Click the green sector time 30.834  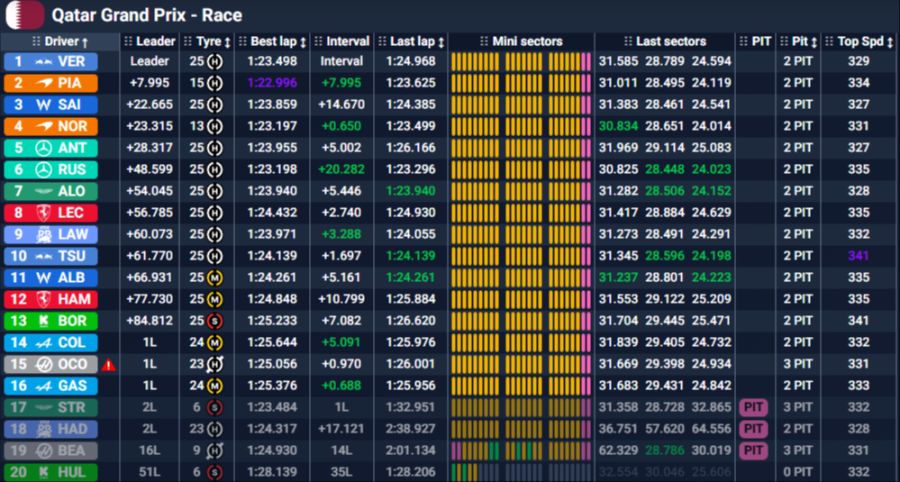pyautogui.click(x=618, y=127)
